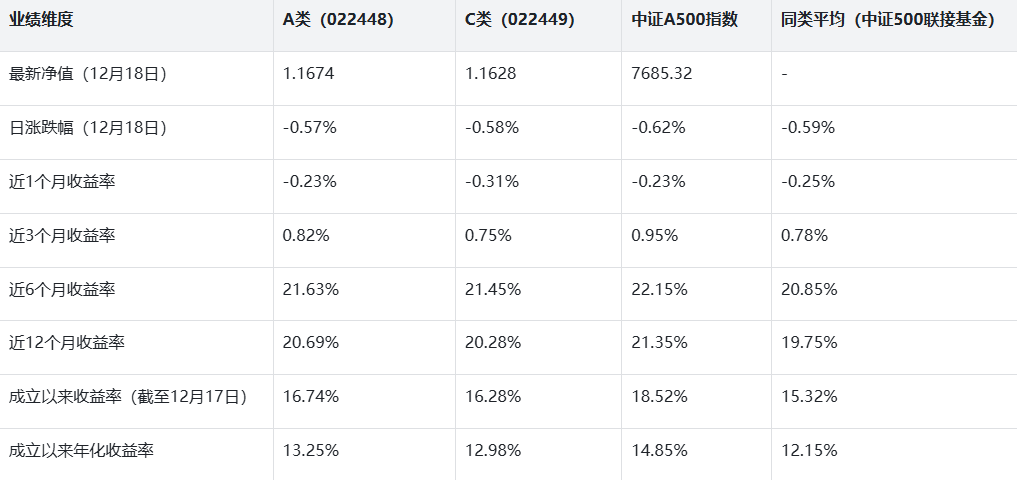
Task: Click the 同类平均 12-month value 19.75%
Action: click(809, 343)
